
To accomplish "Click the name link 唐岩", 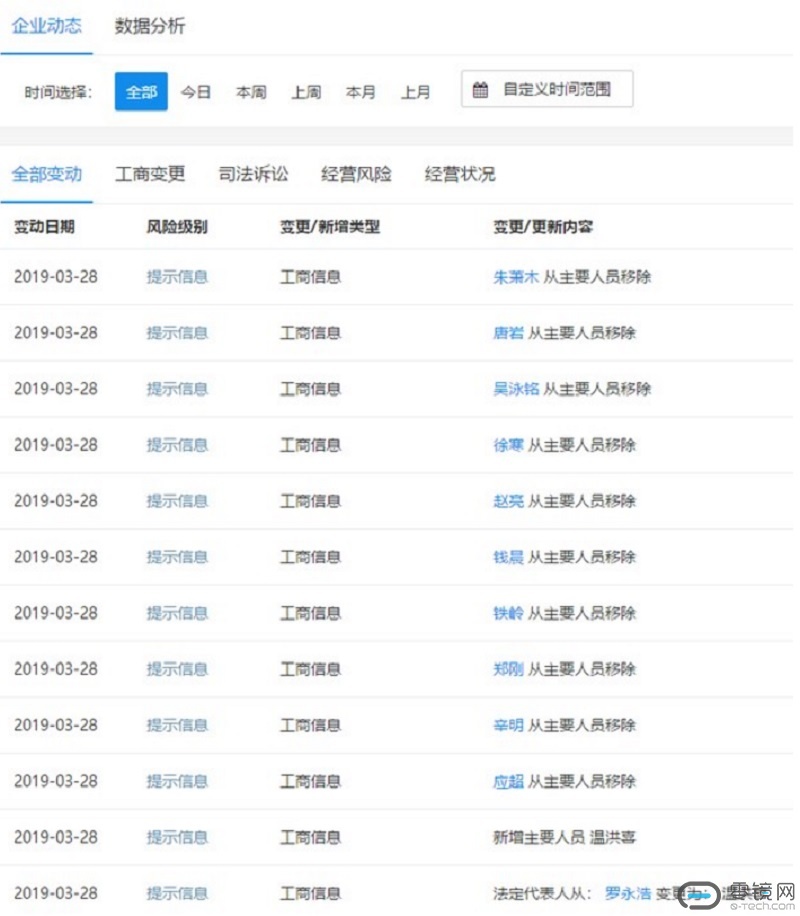I will 508,333.
